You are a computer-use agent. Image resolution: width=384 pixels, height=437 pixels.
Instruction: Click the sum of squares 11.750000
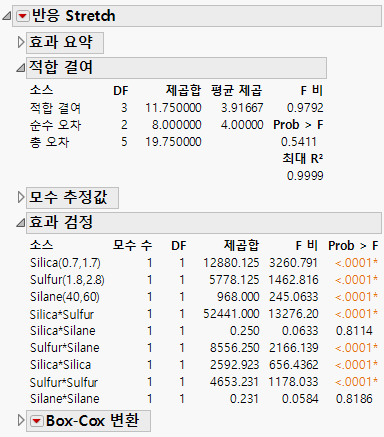[x=173, y=108]
